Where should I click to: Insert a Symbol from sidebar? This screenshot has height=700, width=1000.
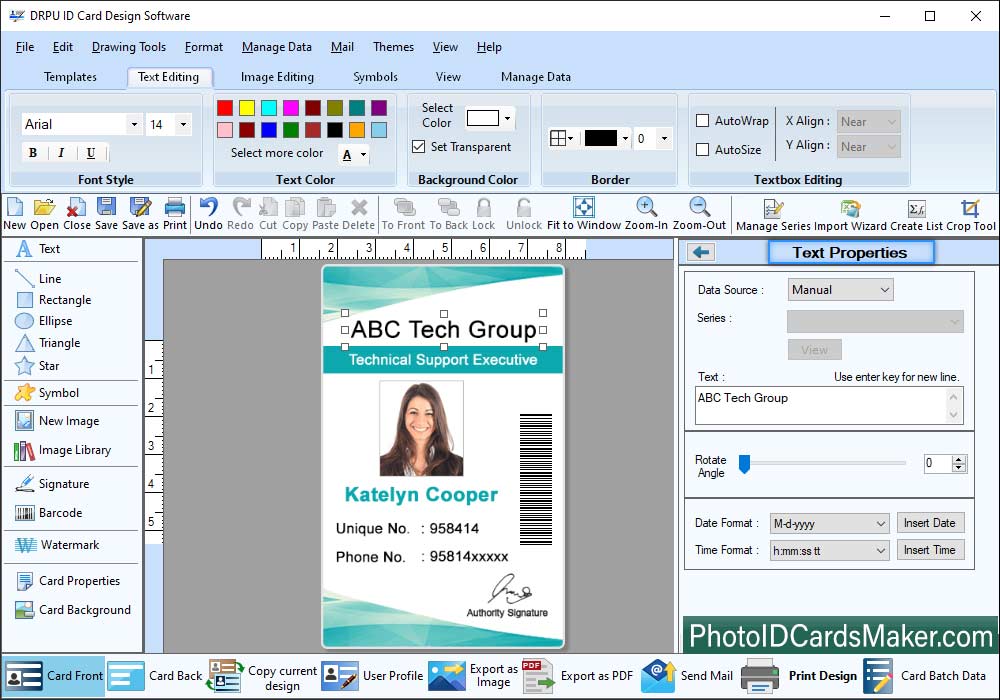[47, 393]
